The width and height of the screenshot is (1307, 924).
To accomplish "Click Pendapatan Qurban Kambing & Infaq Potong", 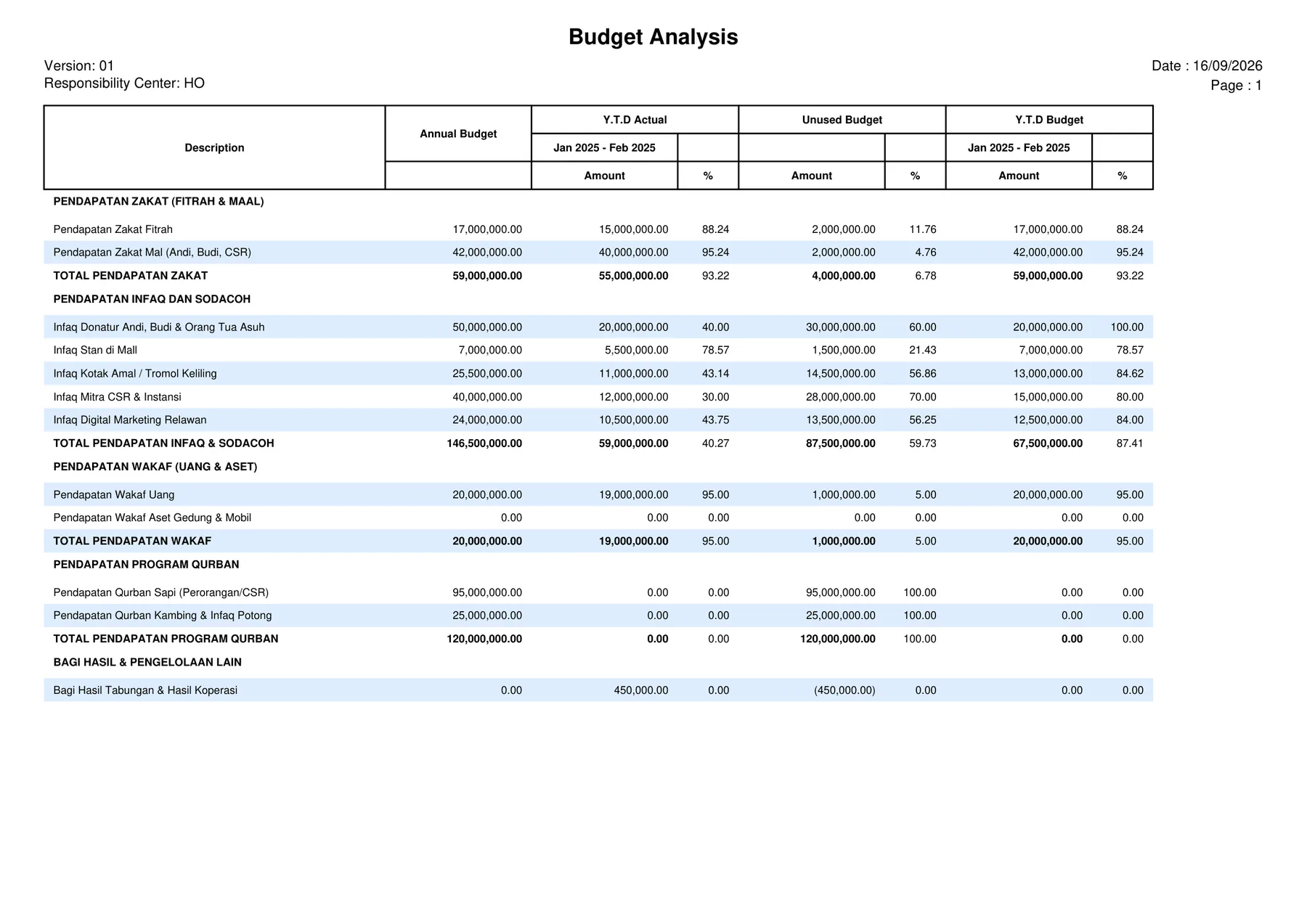I will (162, 616).
